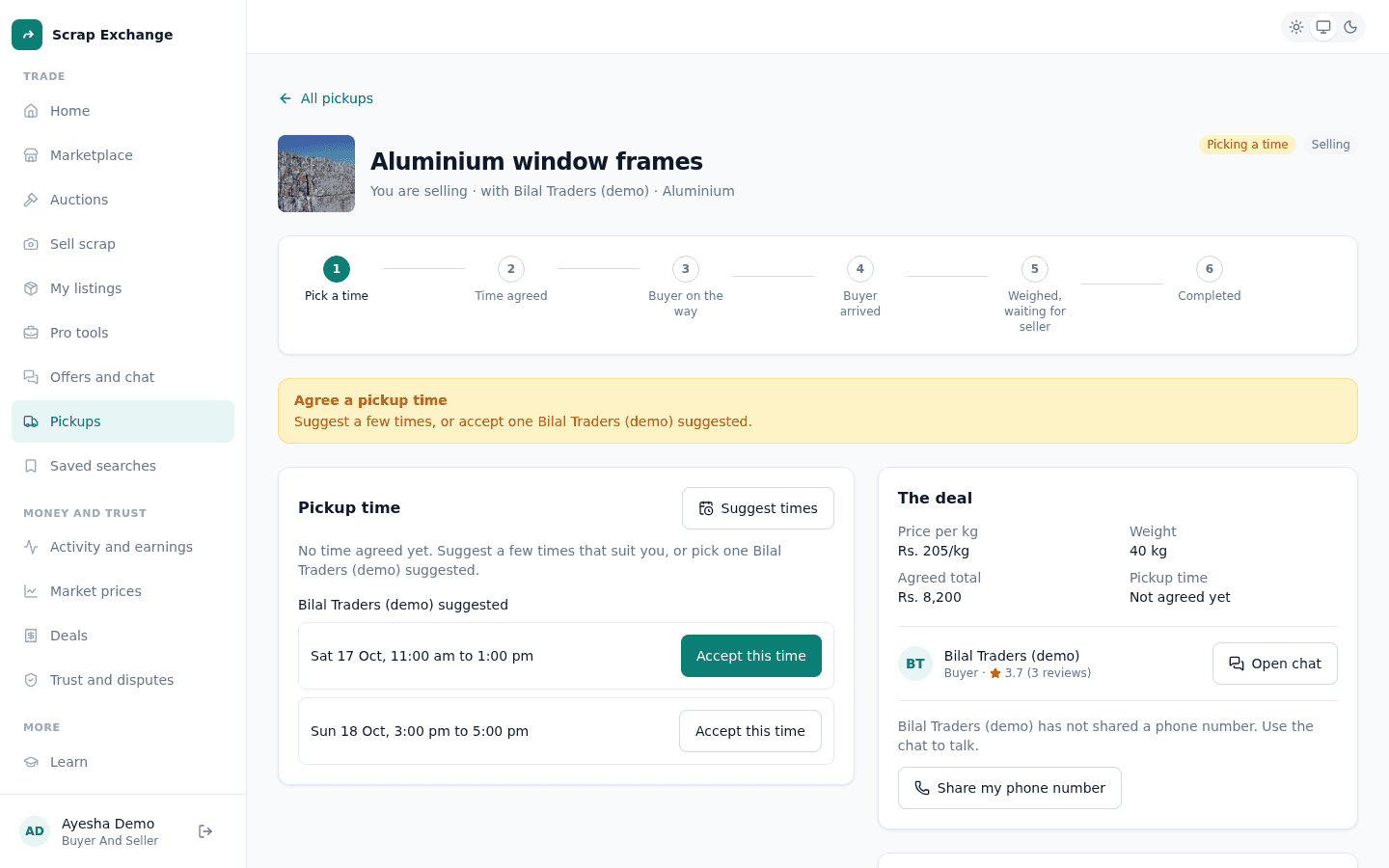This screenshot has height=868, width=1389.
Task: Click the Rs. 205/kg price value
Action: [x=934, y=551]
